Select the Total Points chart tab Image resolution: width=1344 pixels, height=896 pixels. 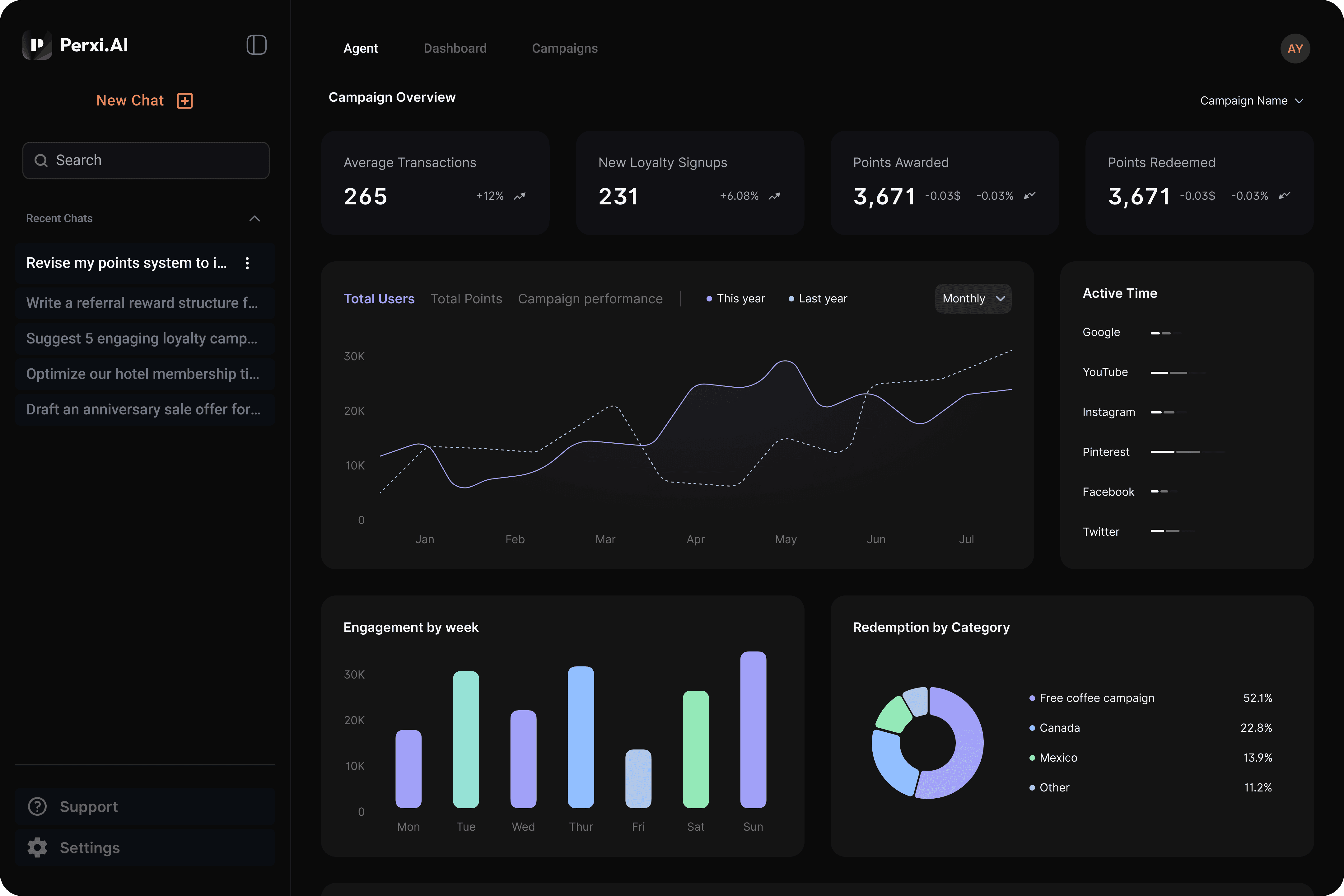point(466,299)
